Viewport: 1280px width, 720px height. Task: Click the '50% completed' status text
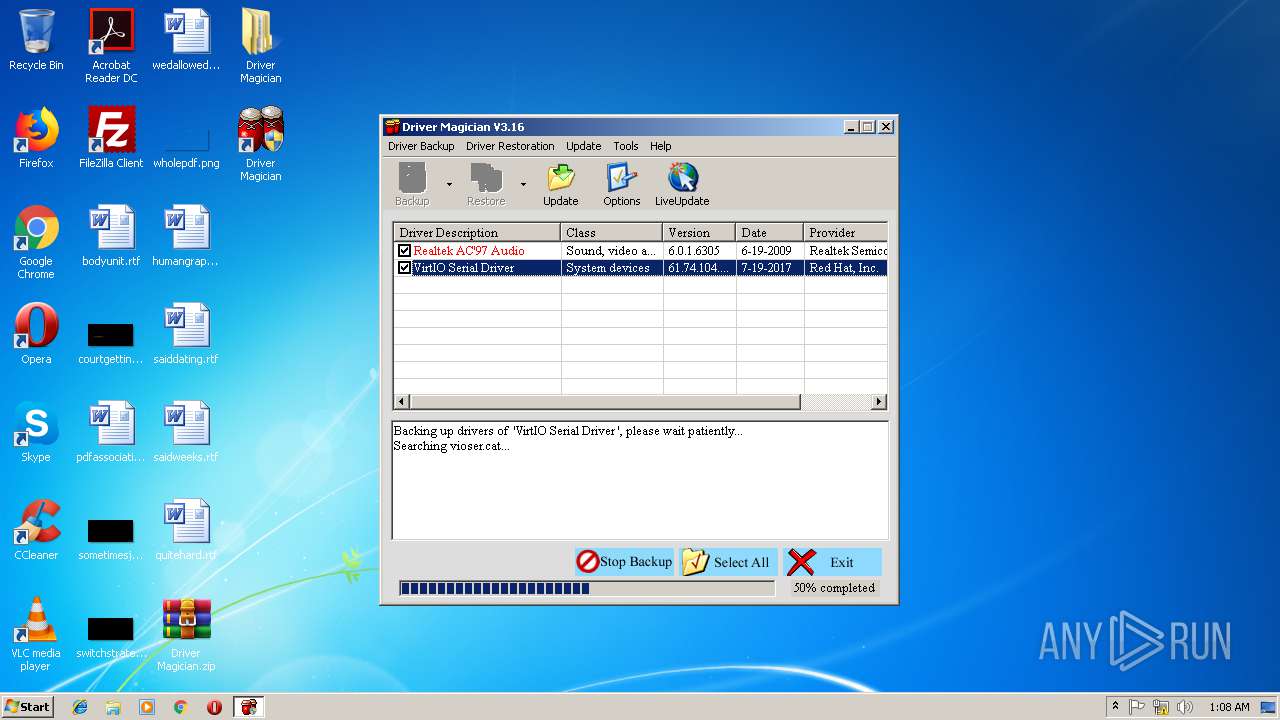click(x=834, y=588)
